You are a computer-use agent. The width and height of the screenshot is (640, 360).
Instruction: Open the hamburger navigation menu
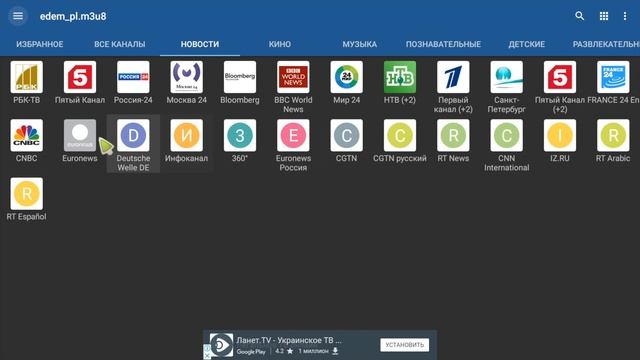coord(18,16)
